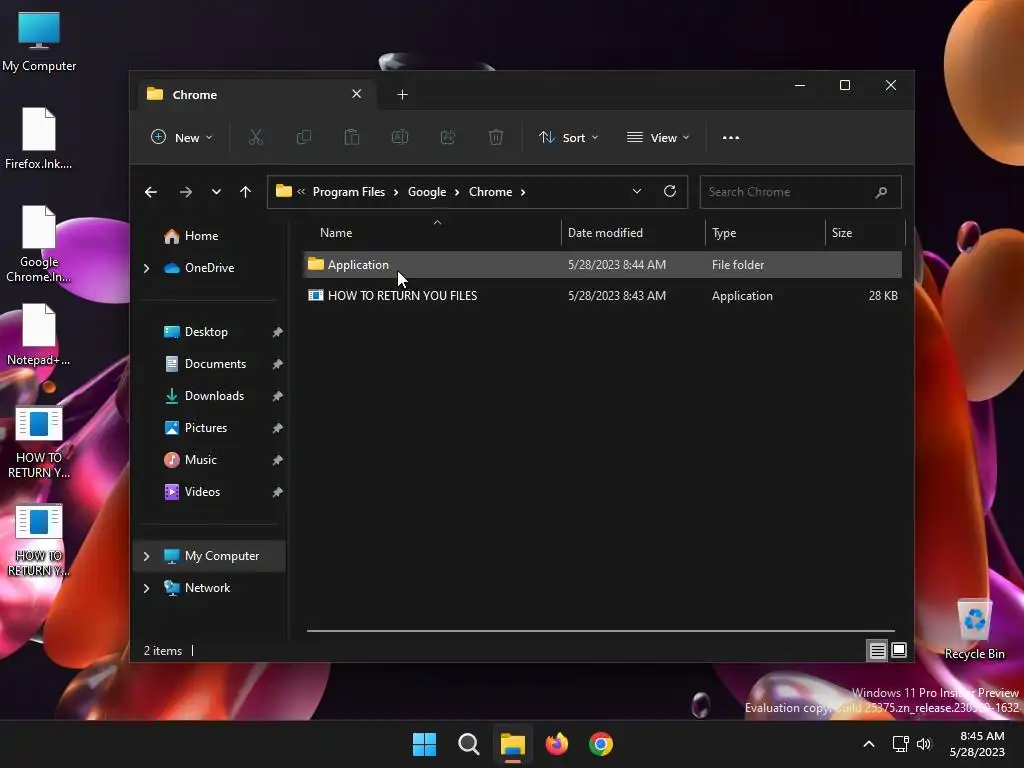
Task: Refresh the Chrome folder view
Action: [x=669, y=191]
